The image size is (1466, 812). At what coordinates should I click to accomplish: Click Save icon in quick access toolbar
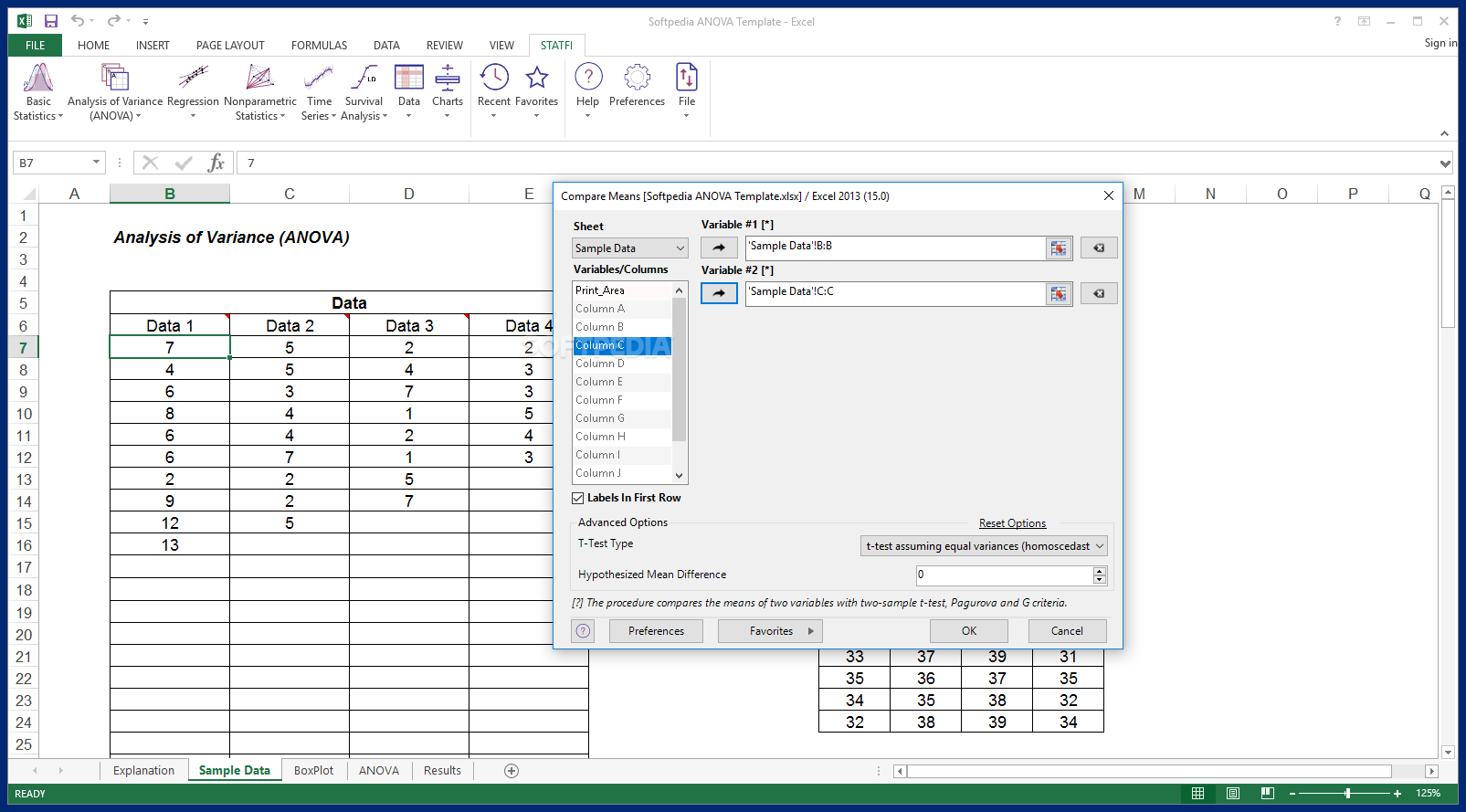pyautogui.click(x=51, y=21)
